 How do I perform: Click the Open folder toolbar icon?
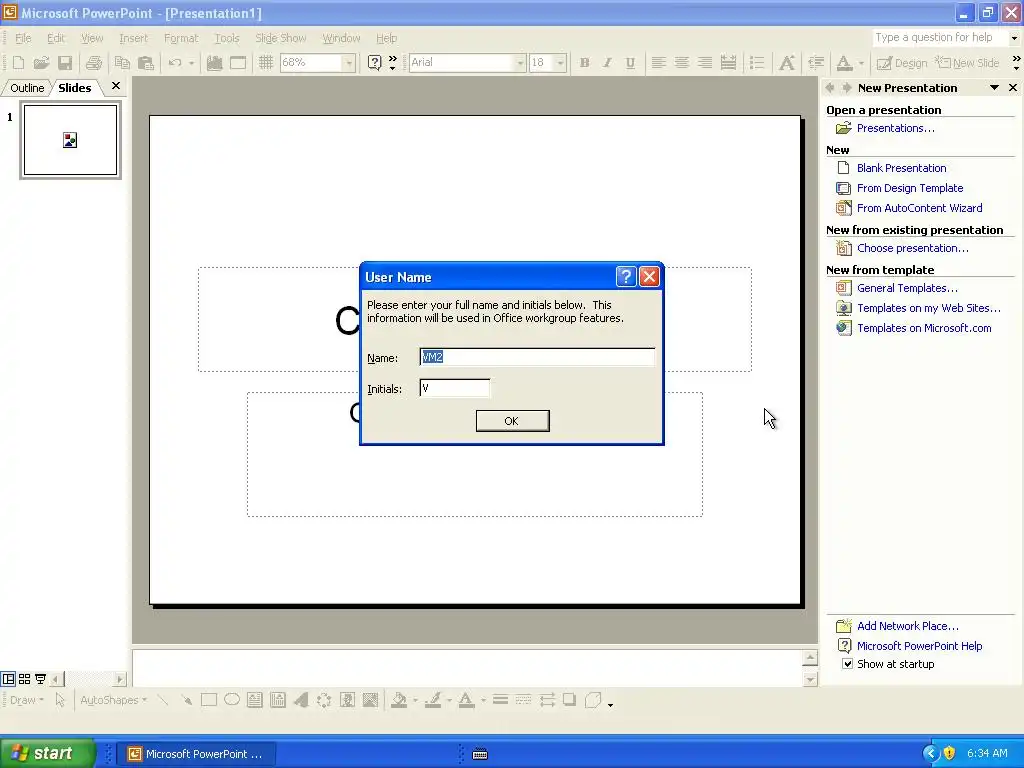pos(41,63)
